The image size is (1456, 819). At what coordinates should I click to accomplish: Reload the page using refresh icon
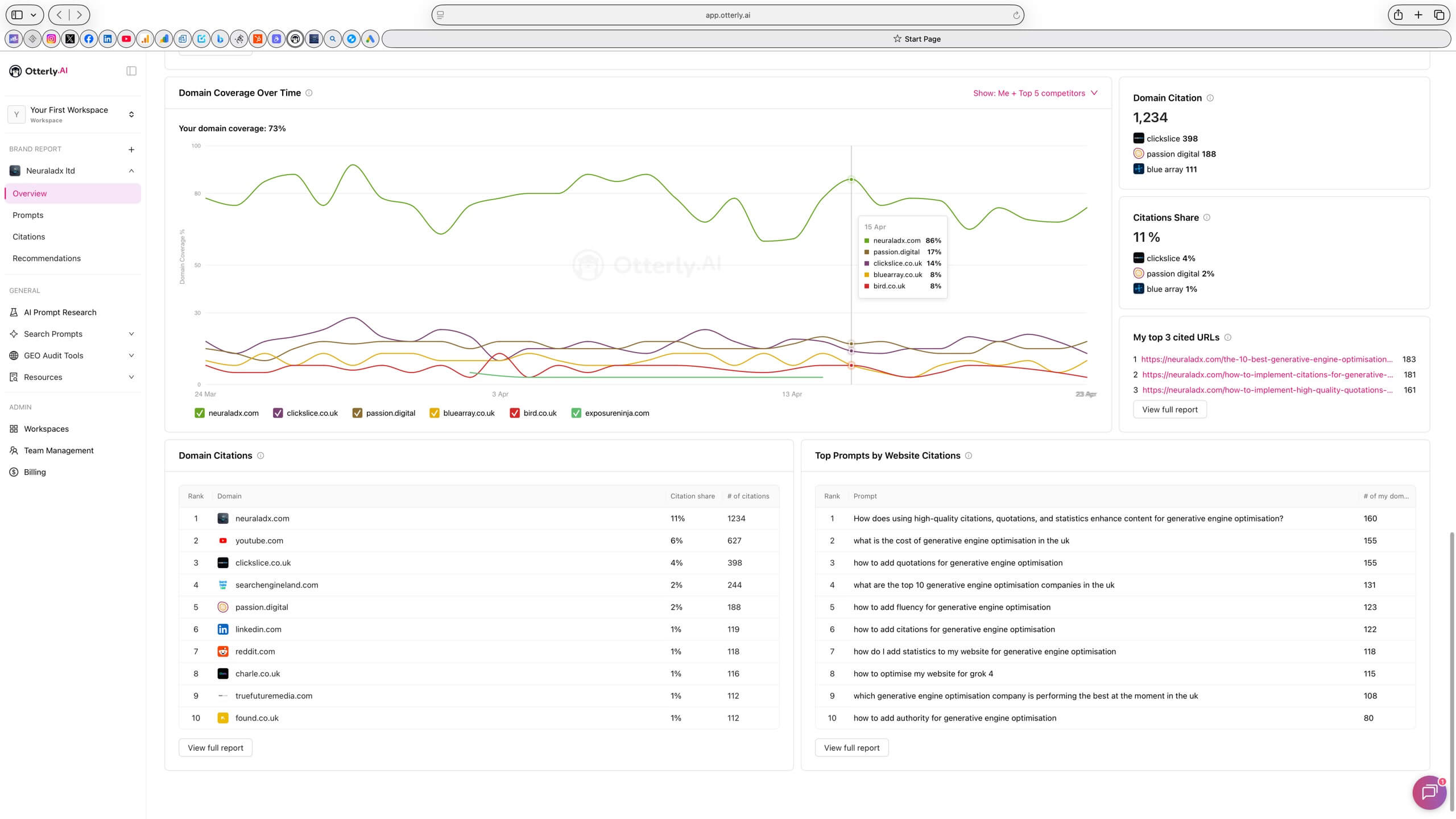[1016, 15]
